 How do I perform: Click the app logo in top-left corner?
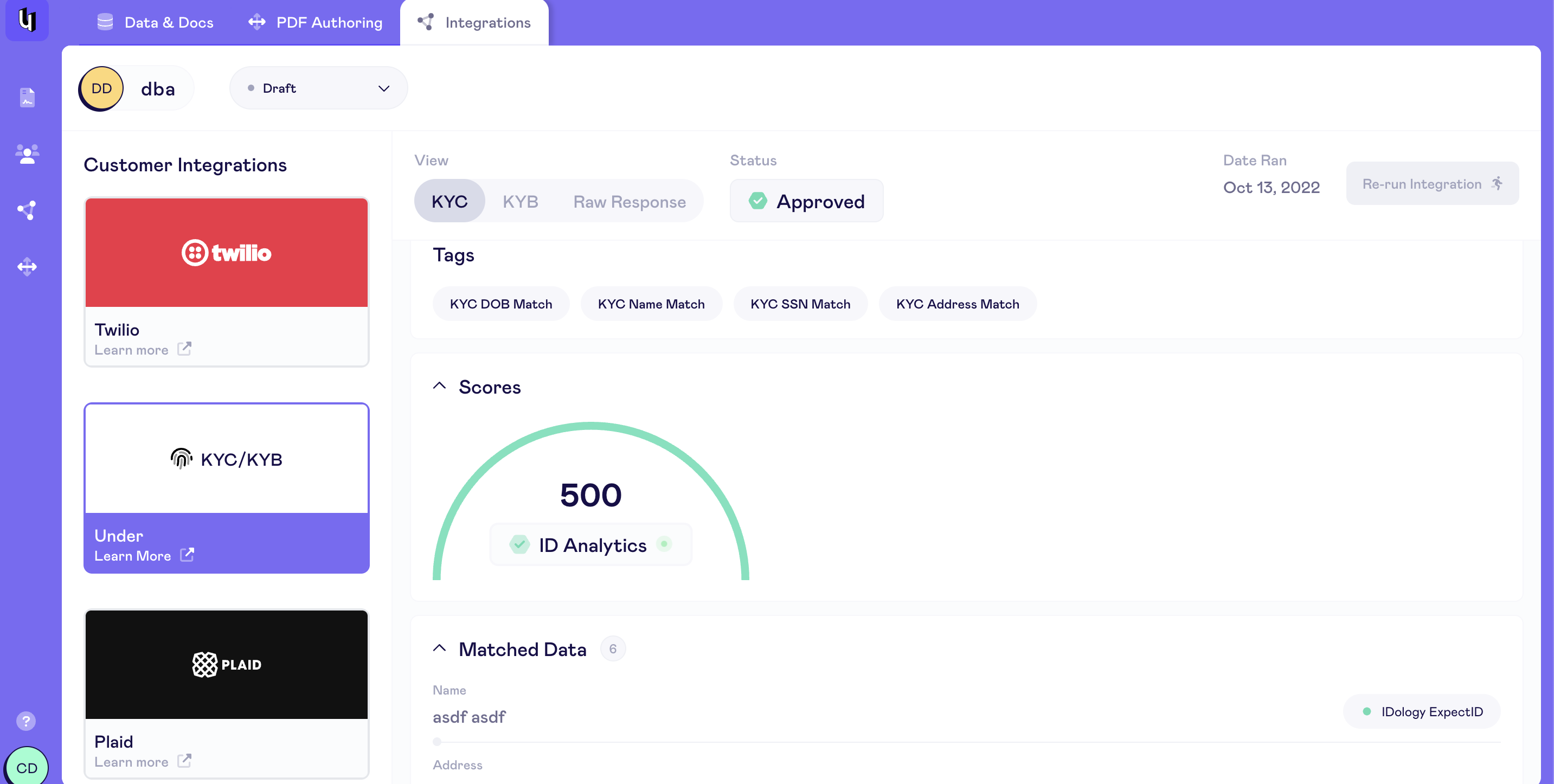[27, 20]
